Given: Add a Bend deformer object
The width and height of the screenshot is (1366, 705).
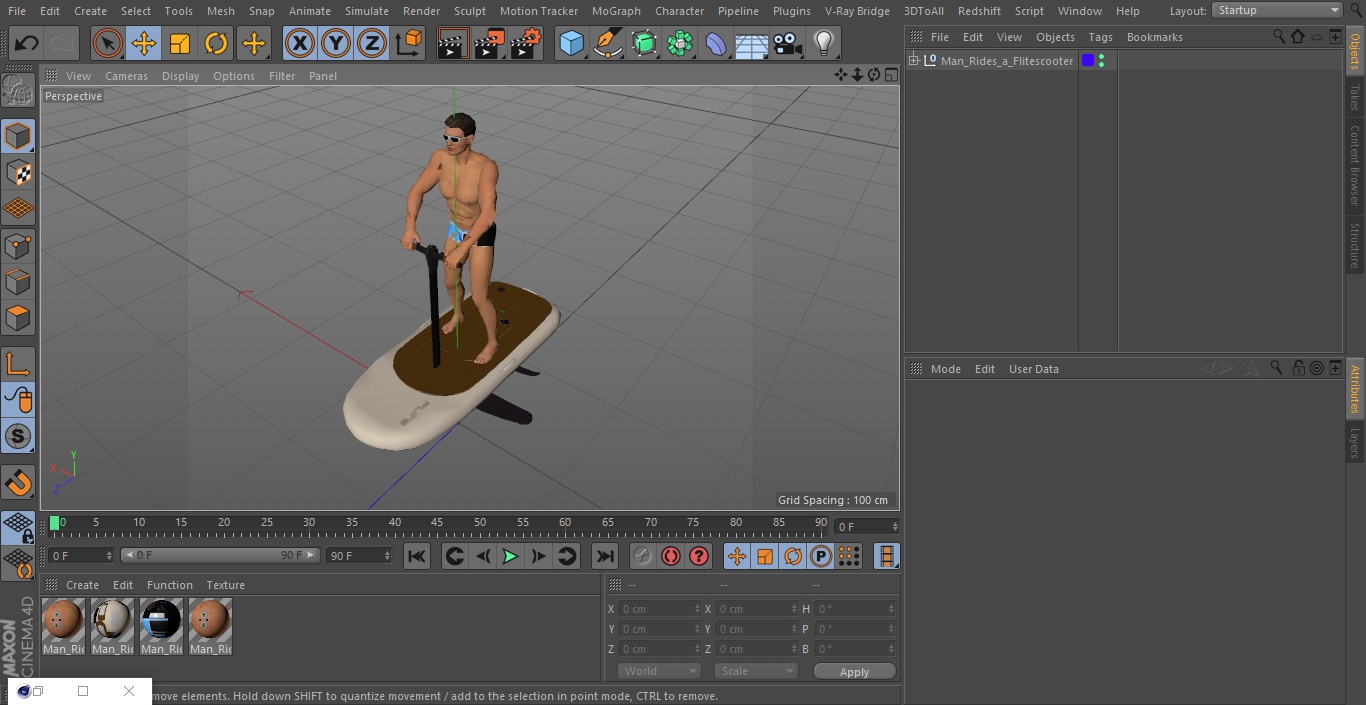Looking at the screenshot, I should [x=716, y=43].
